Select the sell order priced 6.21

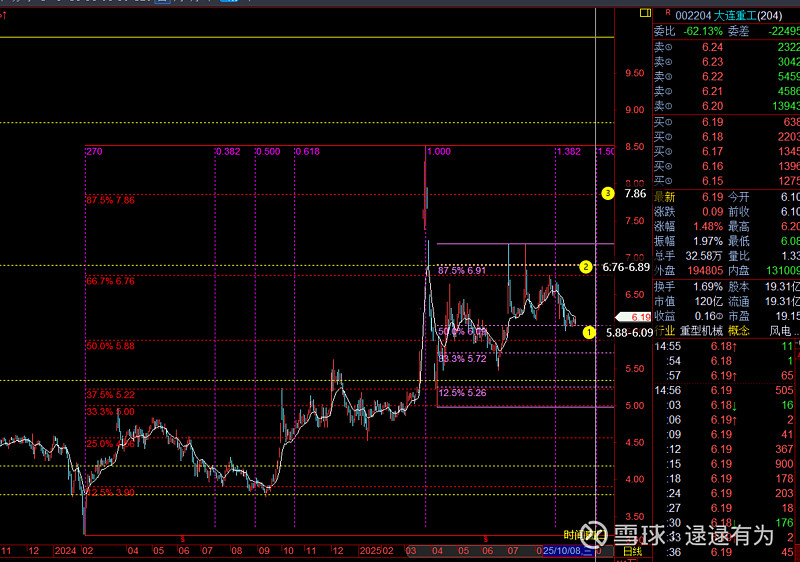tap(727, 91)
